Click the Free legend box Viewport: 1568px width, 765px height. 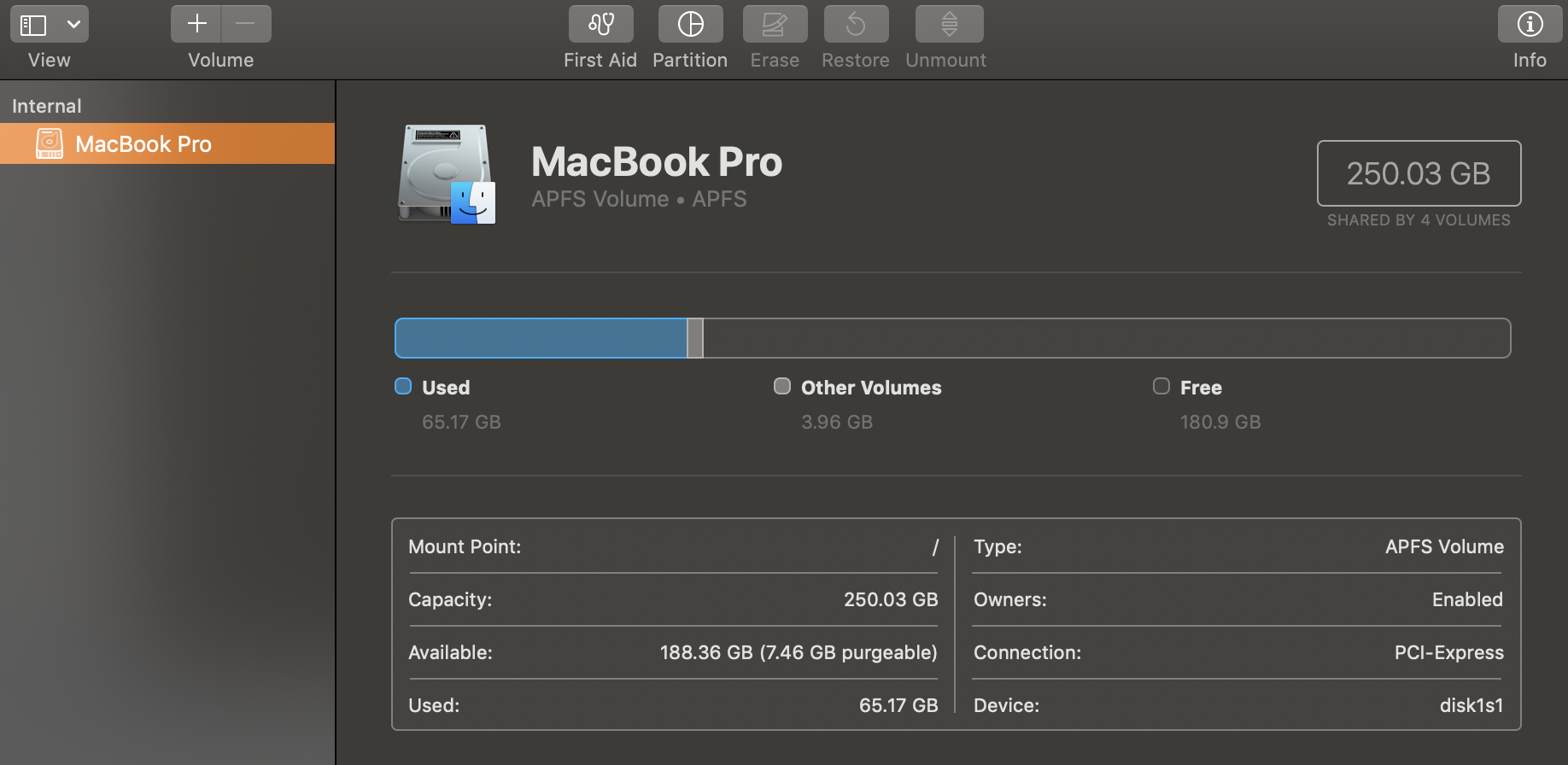tap(1161, 386)
